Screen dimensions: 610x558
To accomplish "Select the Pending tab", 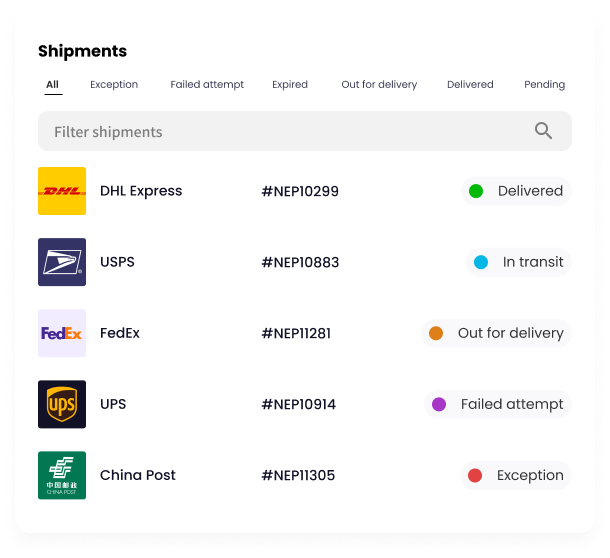I will pos(545,84).
